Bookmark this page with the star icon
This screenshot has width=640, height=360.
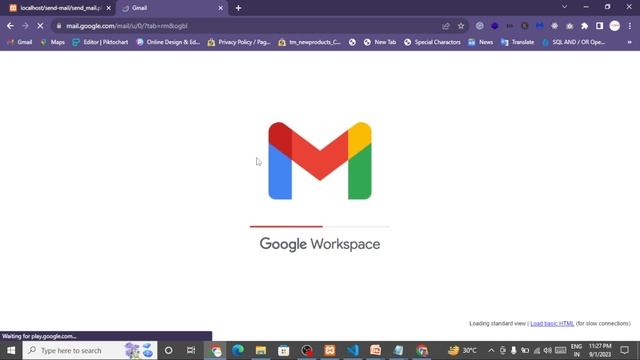click(461, 26)
